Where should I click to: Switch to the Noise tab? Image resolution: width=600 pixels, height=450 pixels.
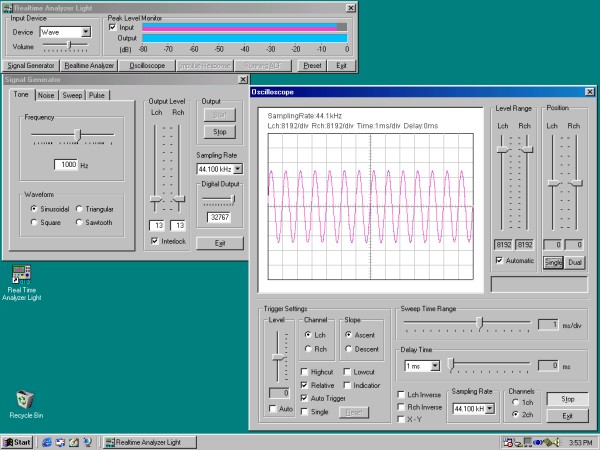[46, 95]
